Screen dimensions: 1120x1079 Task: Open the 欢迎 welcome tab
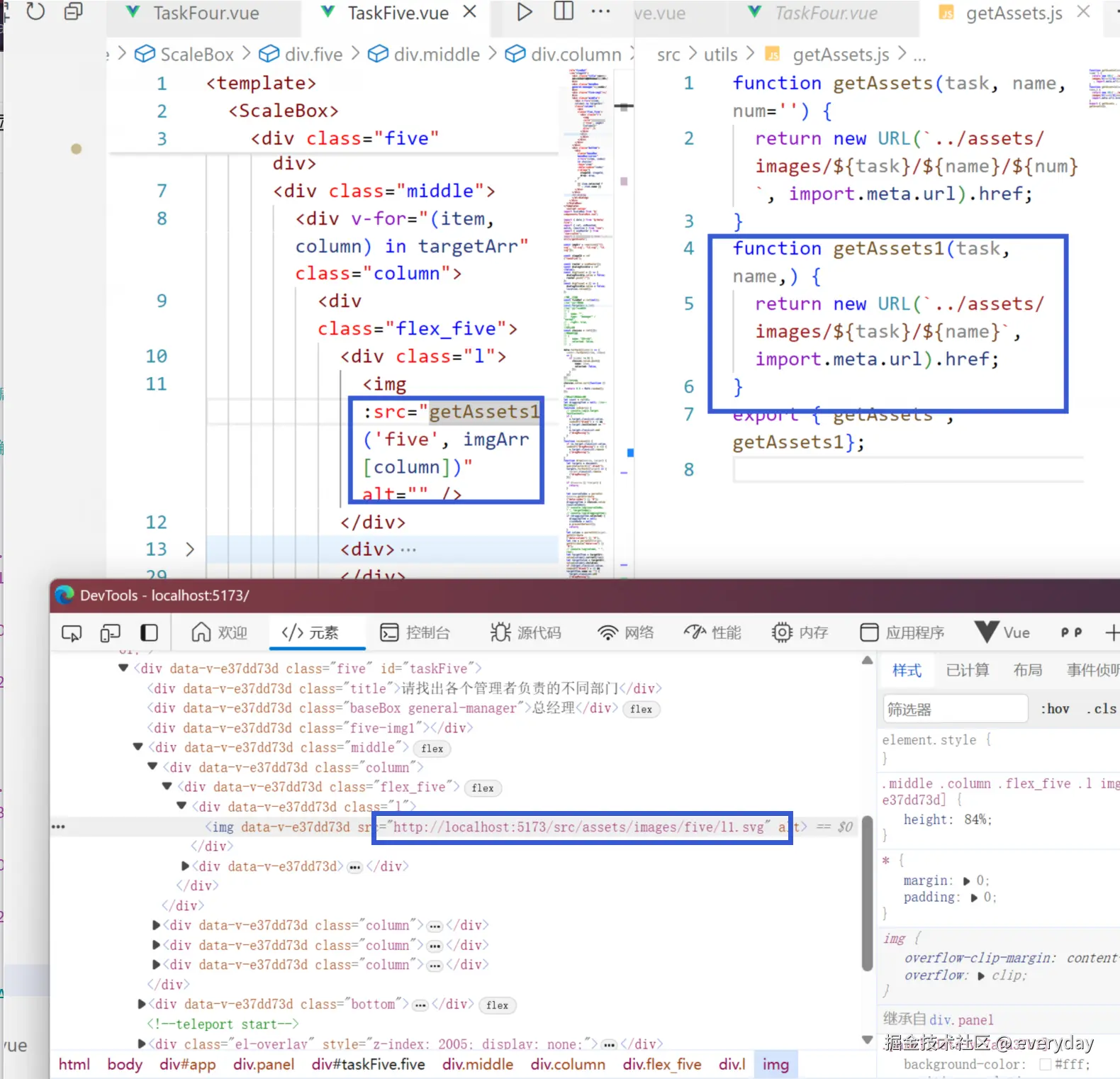click(220, 632)
